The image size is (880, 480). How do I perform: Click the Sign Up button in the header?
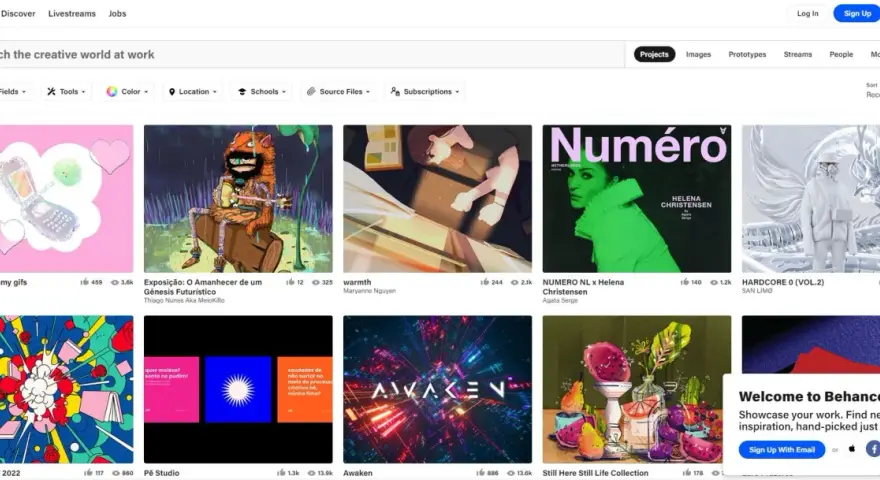(857, 13)
